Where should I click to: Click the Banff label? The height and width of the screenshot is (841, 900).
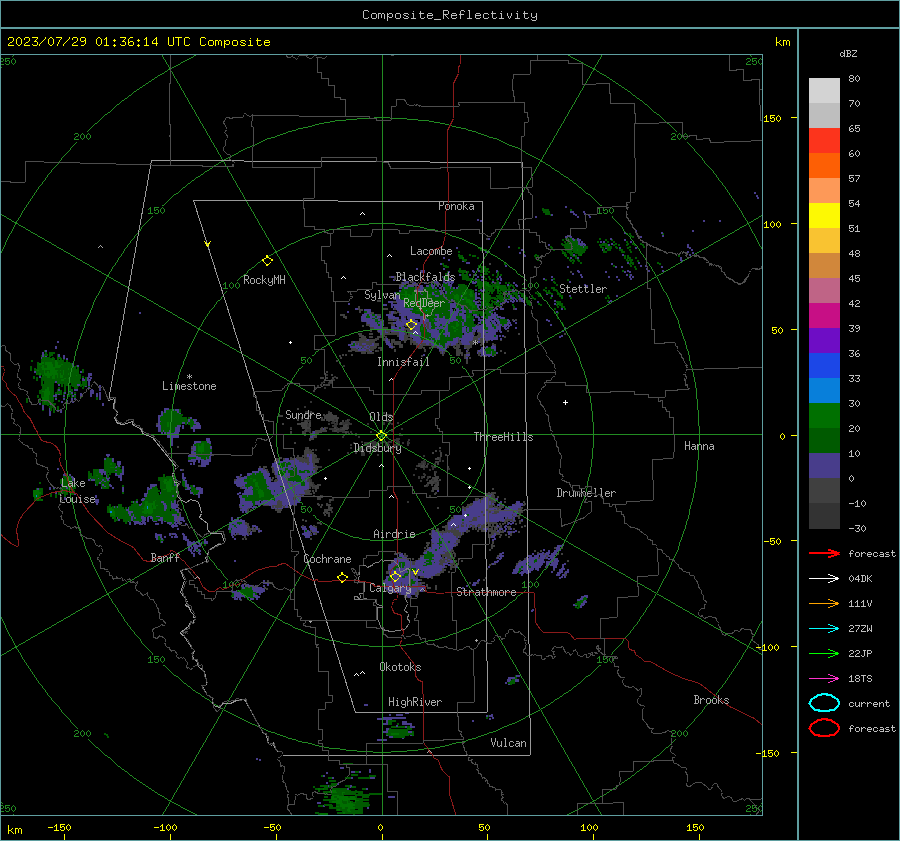point(165,557)
